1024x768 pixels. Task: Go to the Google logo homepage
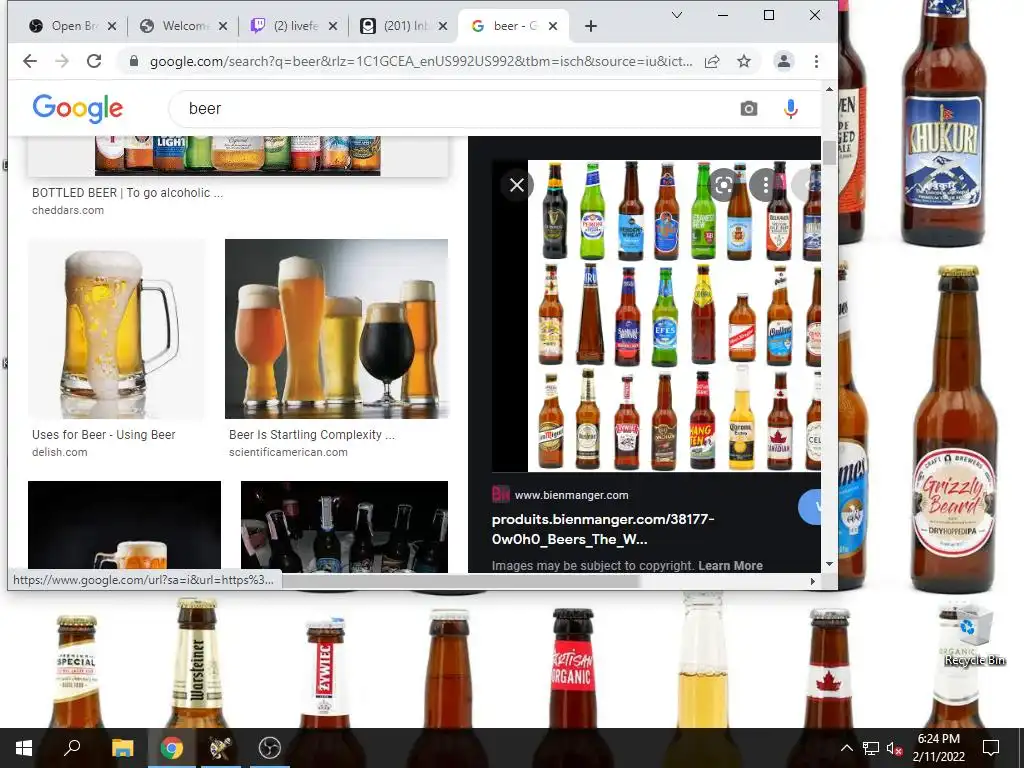point(78,108)
